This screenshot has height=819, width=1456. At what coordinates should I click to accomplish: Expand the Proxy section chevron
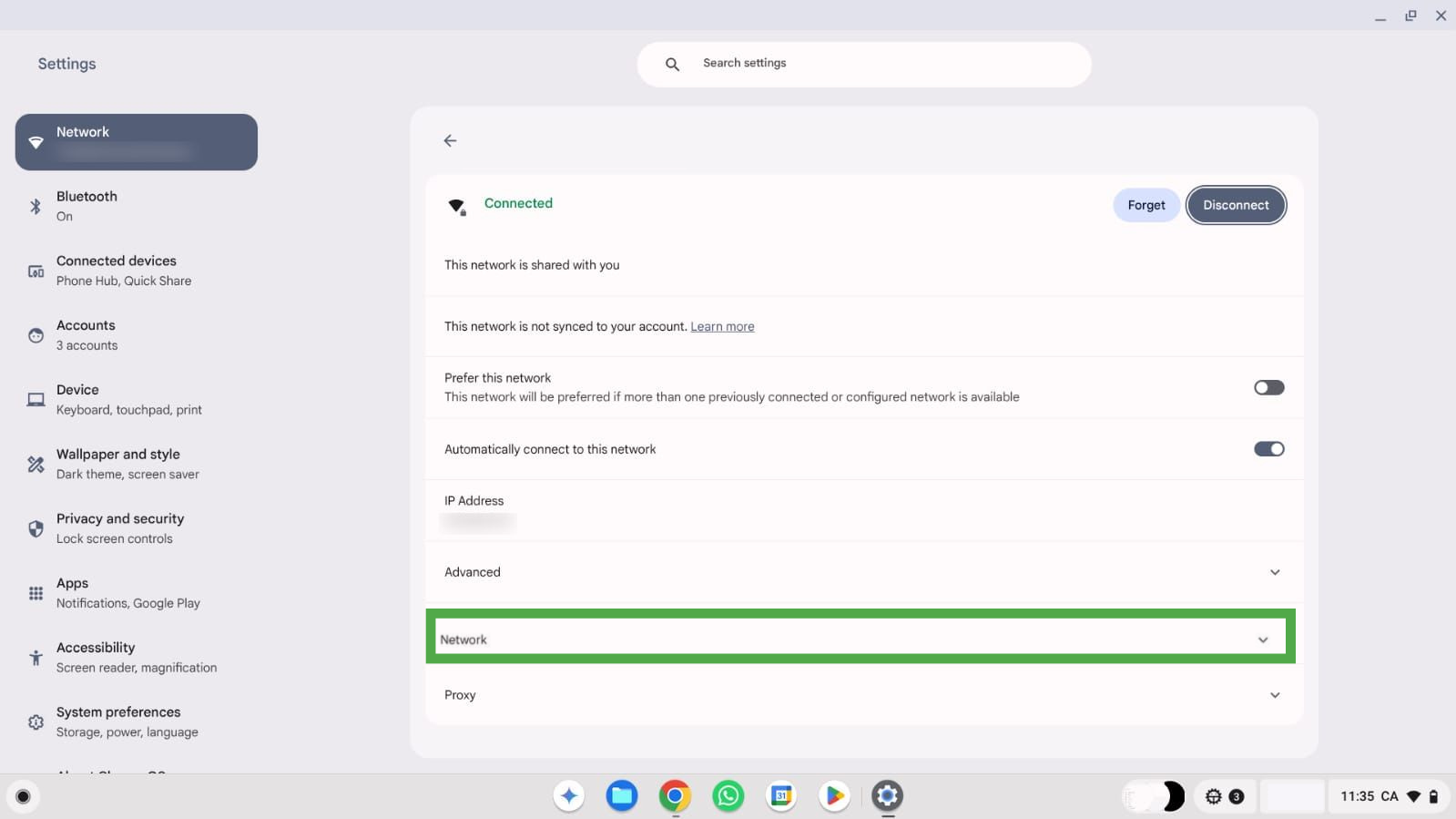point(1275,695)
